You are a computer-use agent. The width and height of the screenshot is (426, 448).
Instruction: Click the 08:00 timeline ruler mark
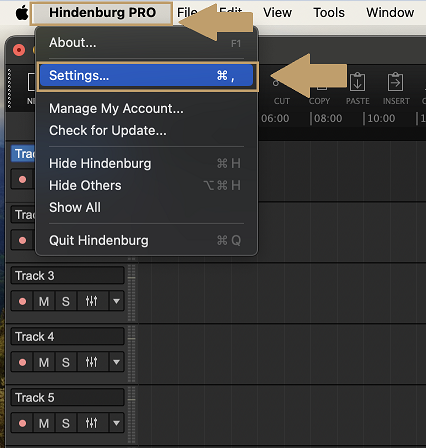pos(327,118)
